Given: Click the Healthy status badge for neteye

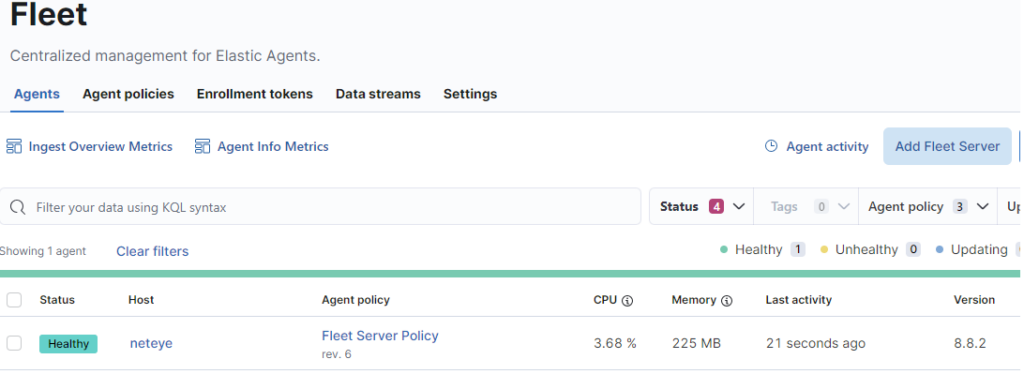Looking at the screenshot, I should click(69, 343).
